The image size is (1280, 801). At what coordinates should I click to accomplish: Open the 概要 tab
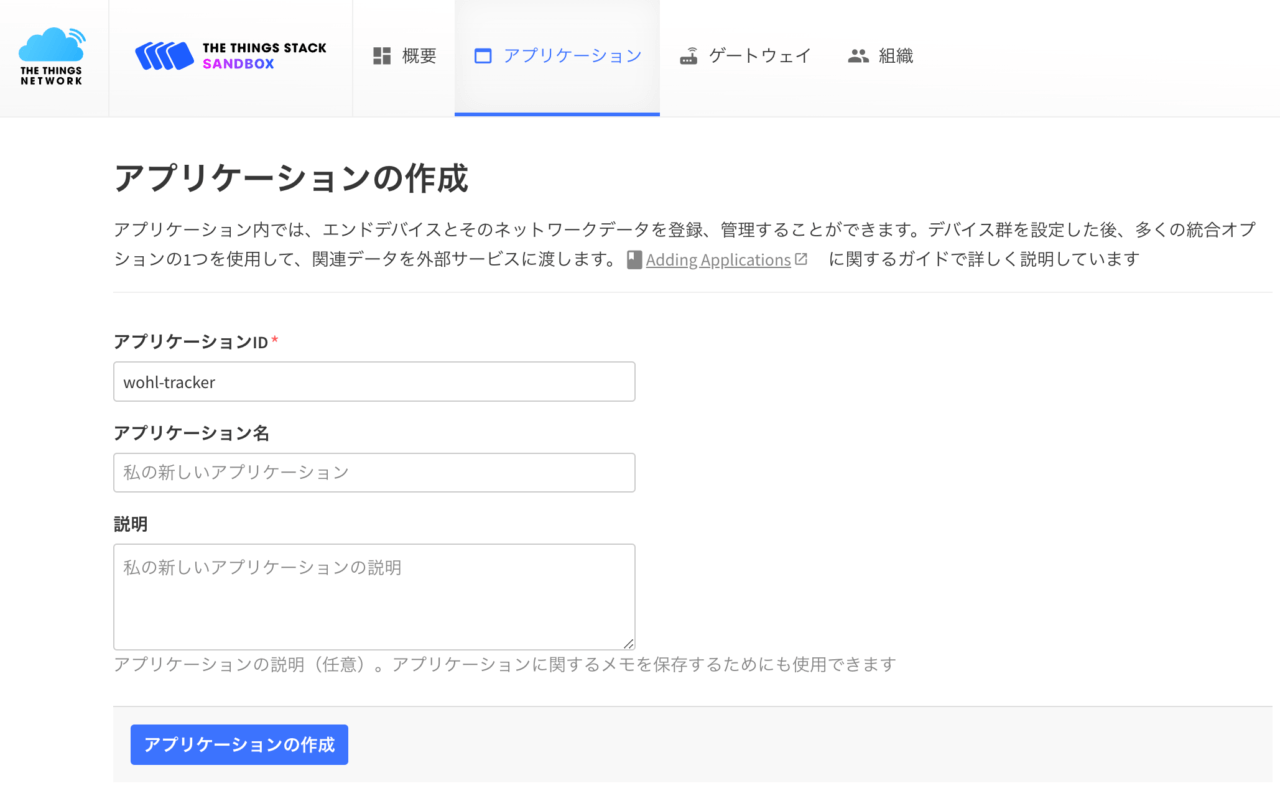coord(418,56)
